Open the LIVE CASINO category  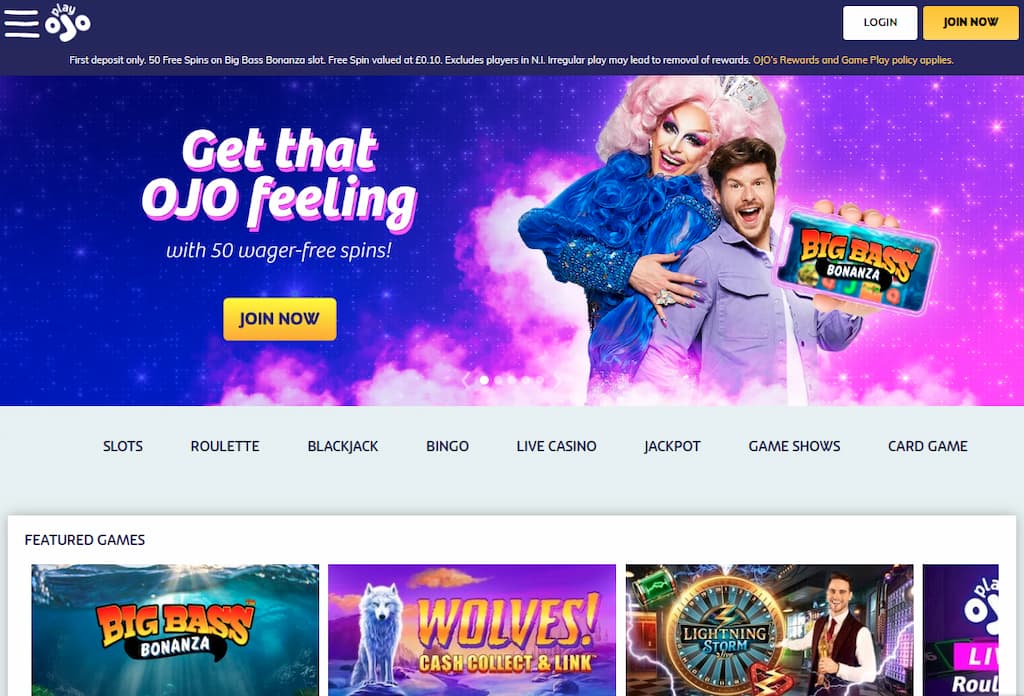point(556,446)
